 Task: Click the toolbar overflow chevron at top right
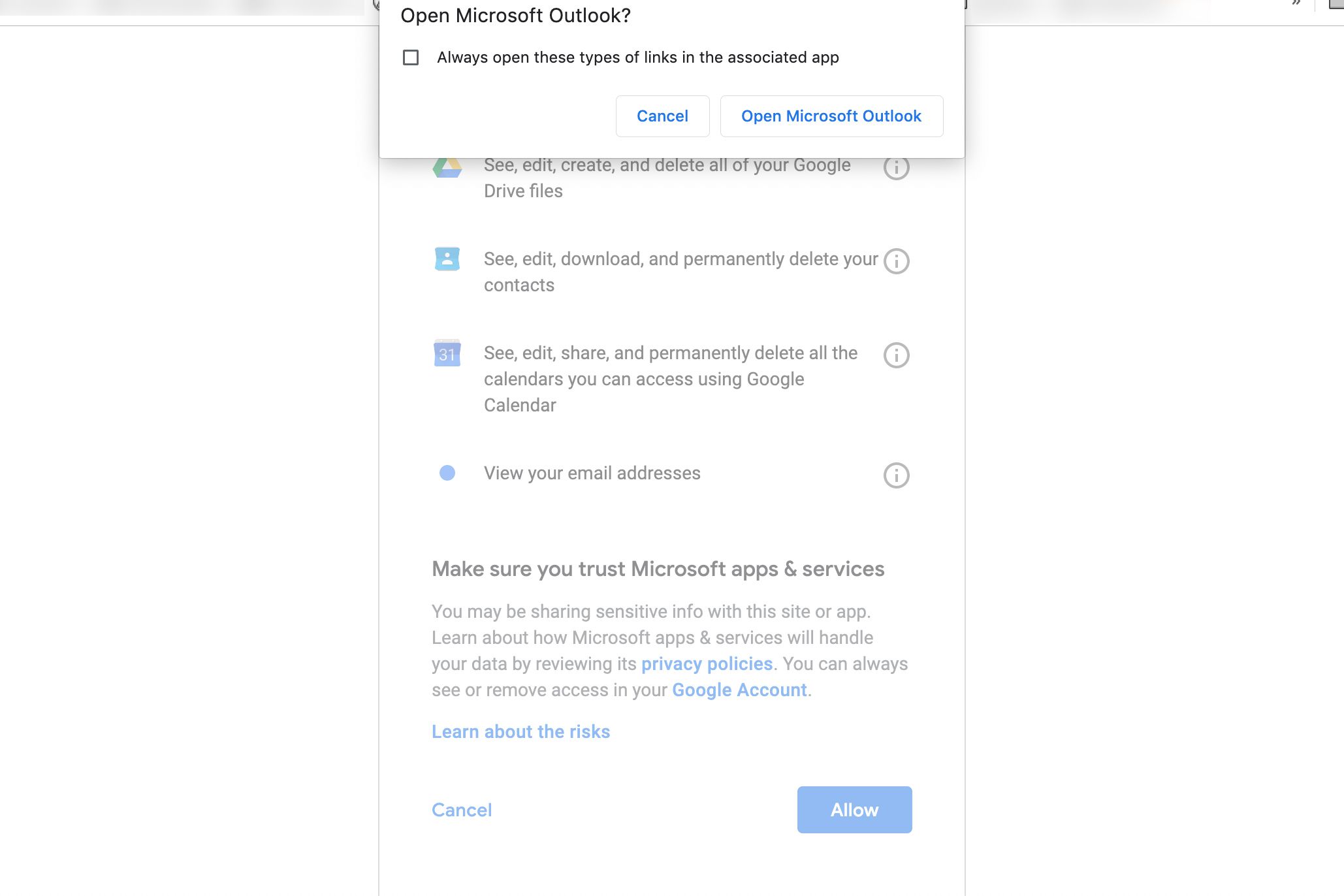[x=1296, y=3]
